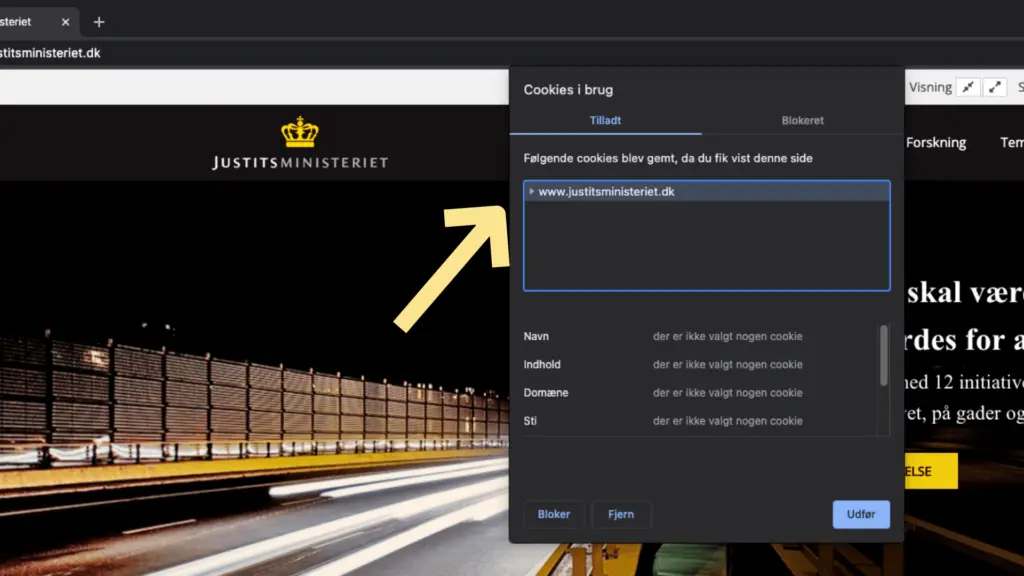Screen dimensions: 1024x576
Task: Open the Forskning navigation menu item
Action: coord(935,143)
